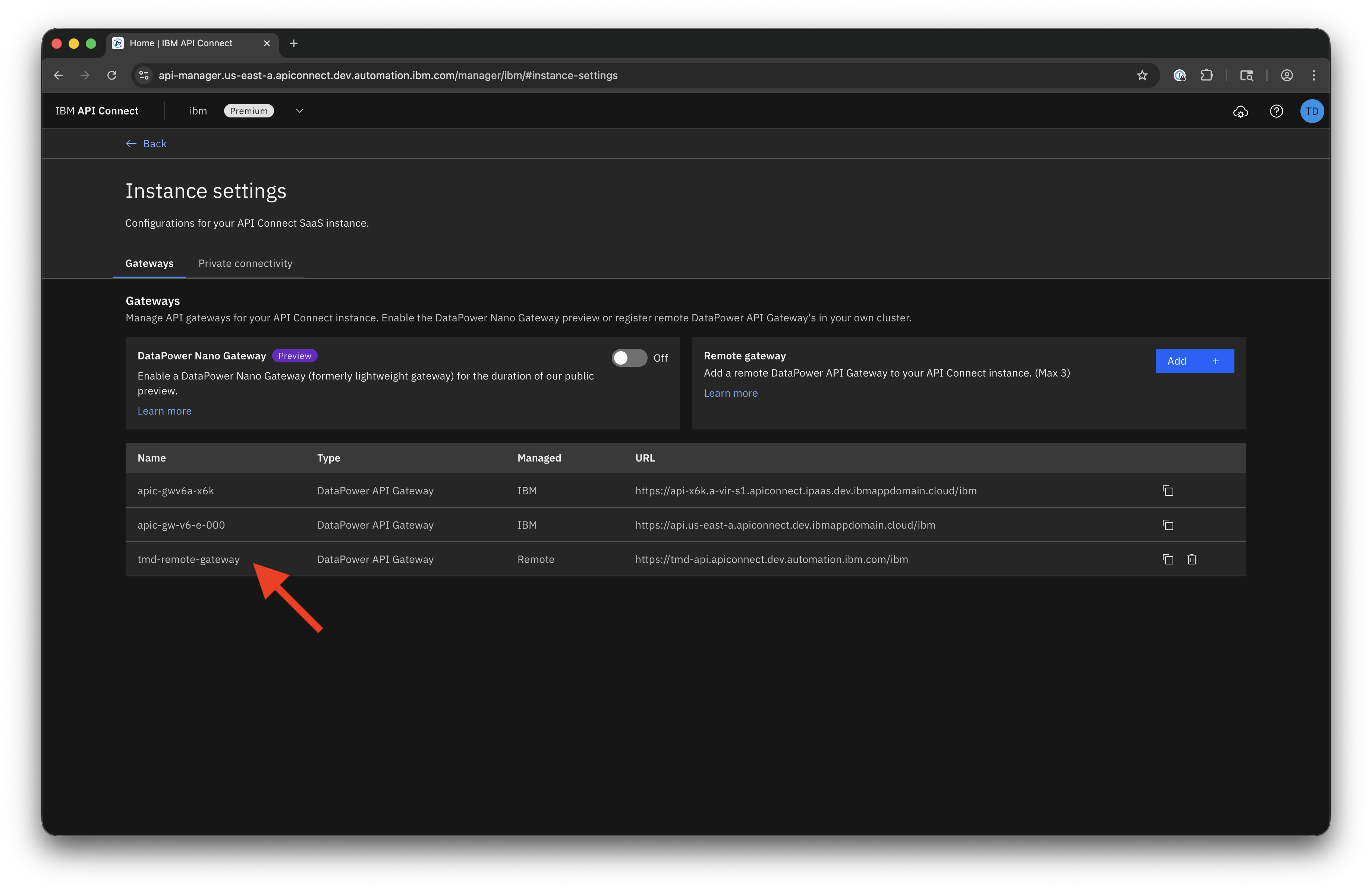The height and width of the screenshot is (891, 1372).
Task: Expand the ibm Premium organization dropdown
Action: click(x=299, y=111)
